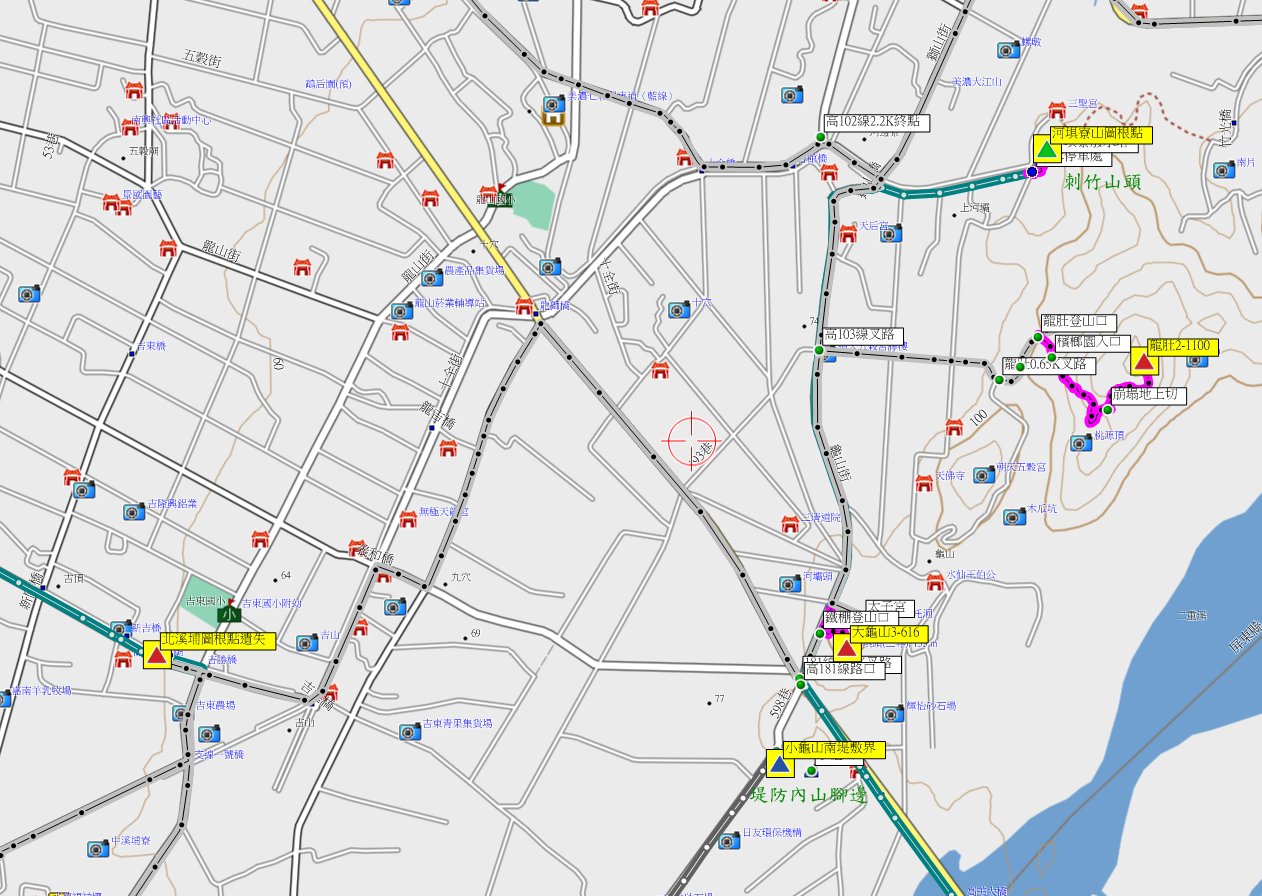Click the green waypoint dot at 高102線2.2K終點
This screenshot has width=1262, height=896.
pos(820,137)
